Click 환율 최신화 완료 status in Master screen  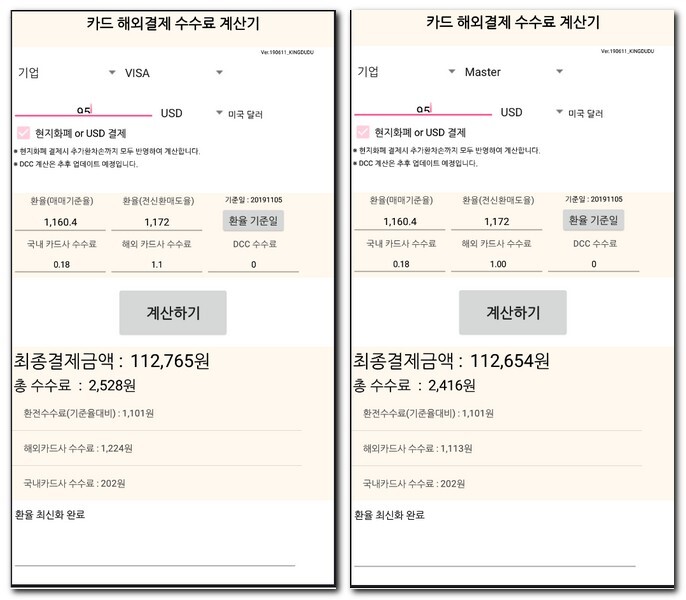[389, 515]
